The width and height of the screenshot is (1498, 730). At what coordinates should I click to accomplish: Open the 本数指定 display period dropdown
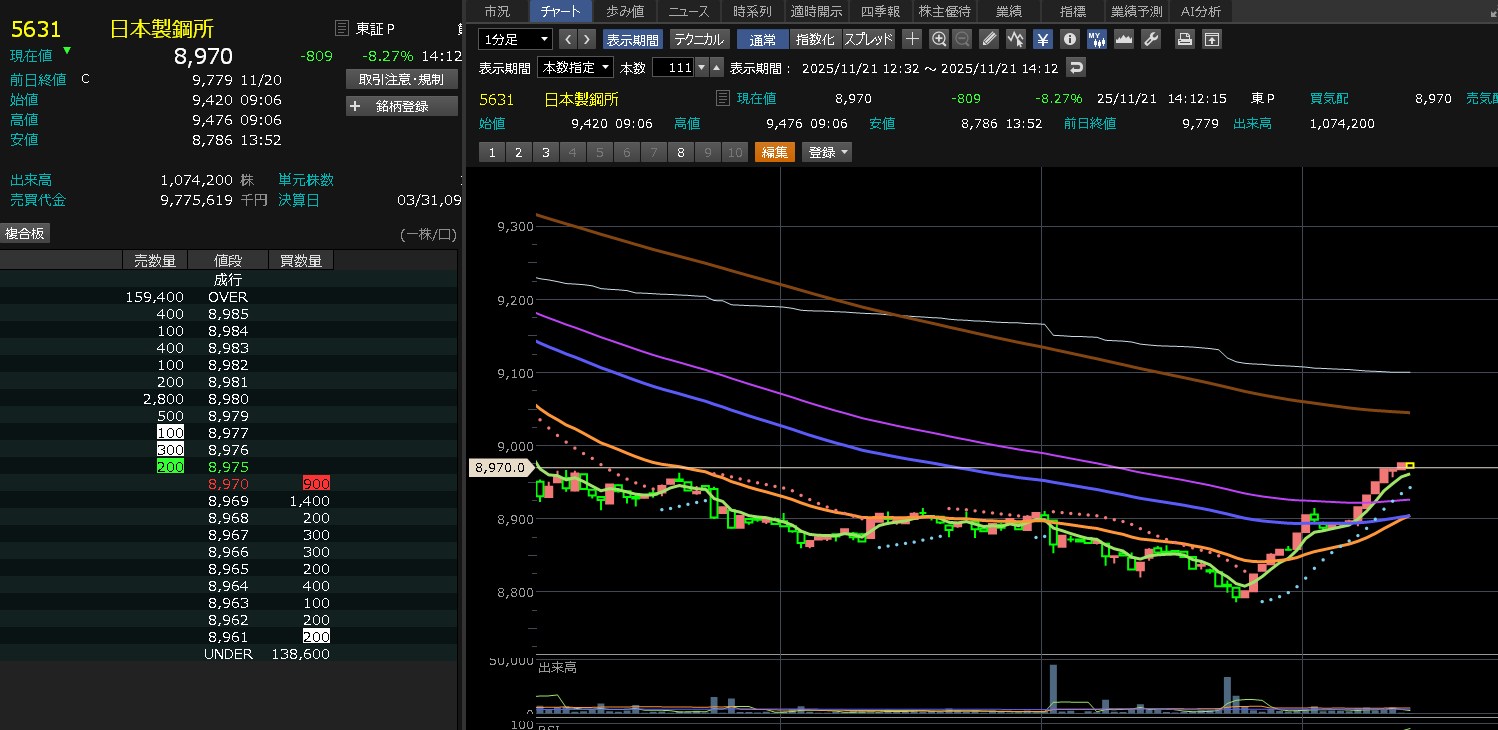(575, 68)
